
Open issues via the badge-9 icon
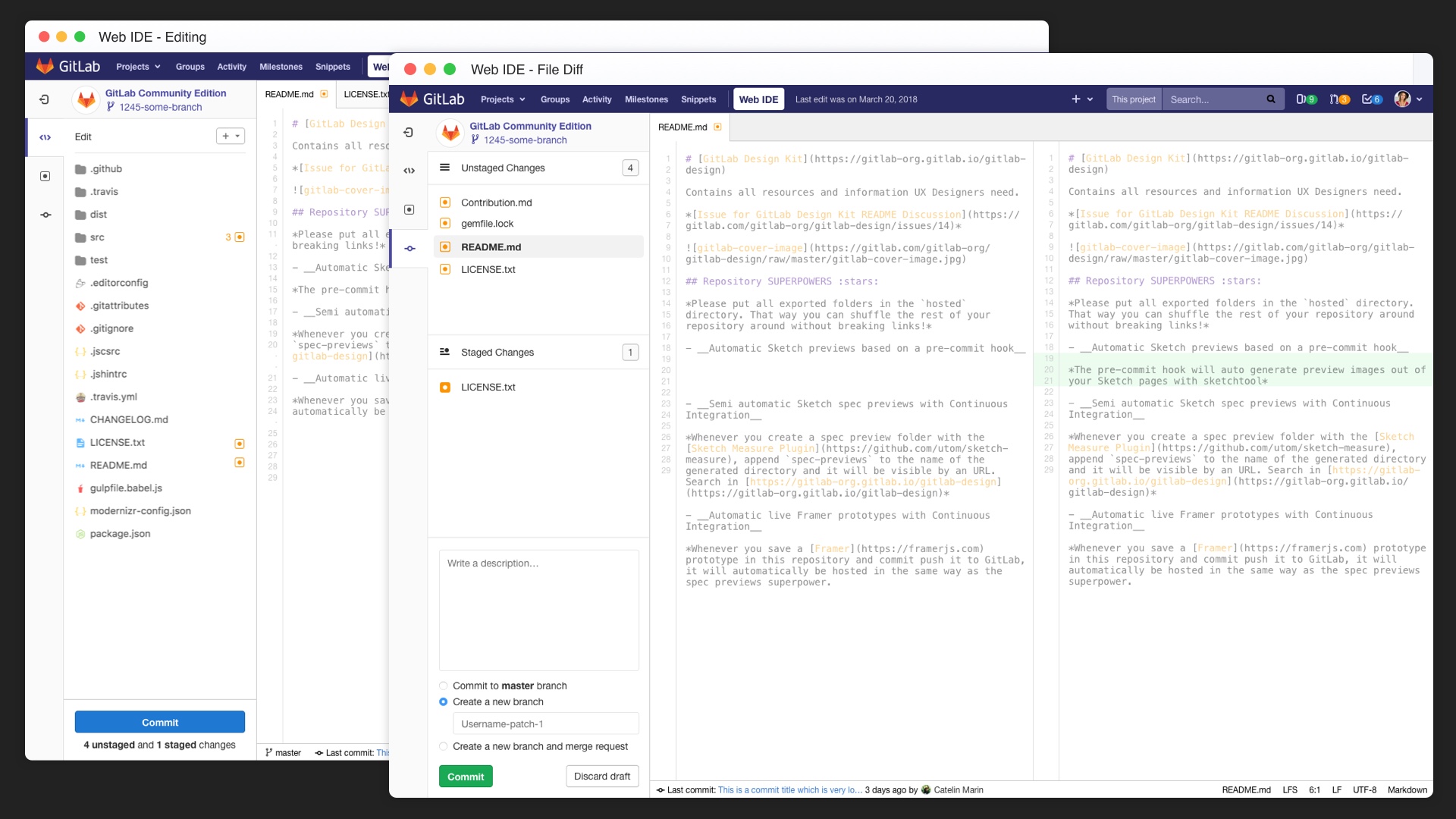tap(1307, 99)
